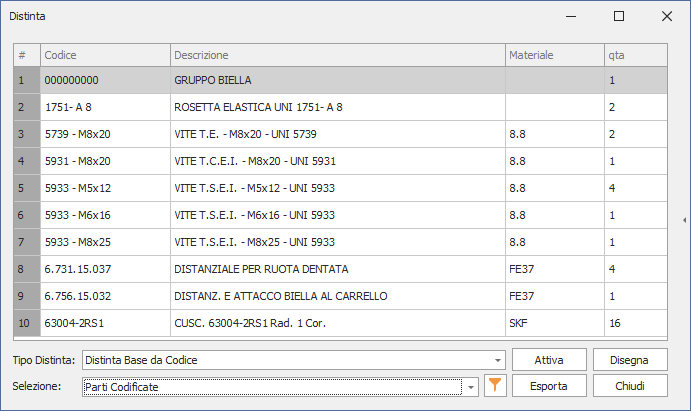Maximize the Distinta window

[x=618, y=16]
